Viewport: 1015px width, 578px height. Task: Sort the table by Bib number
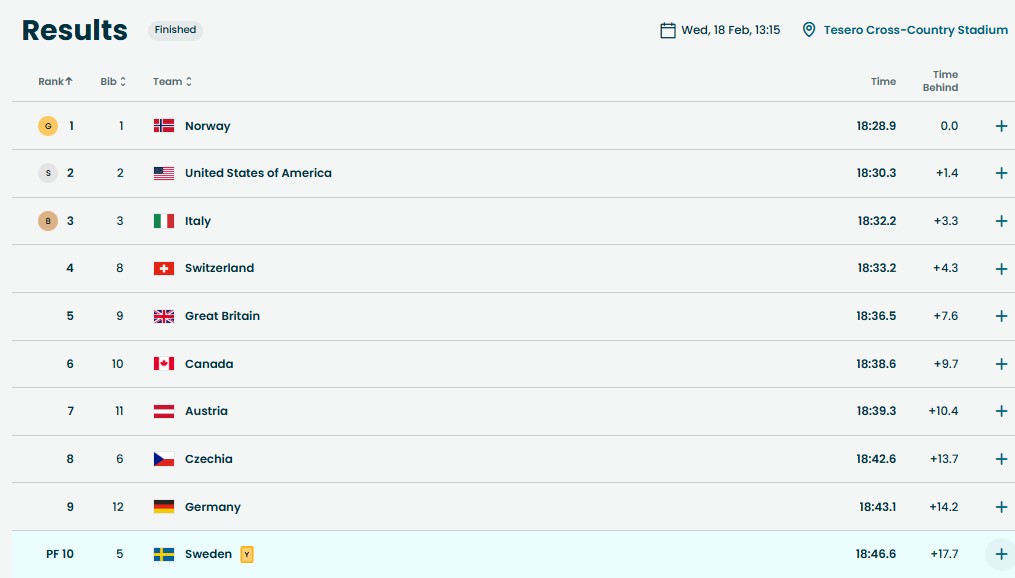[113, 82]
